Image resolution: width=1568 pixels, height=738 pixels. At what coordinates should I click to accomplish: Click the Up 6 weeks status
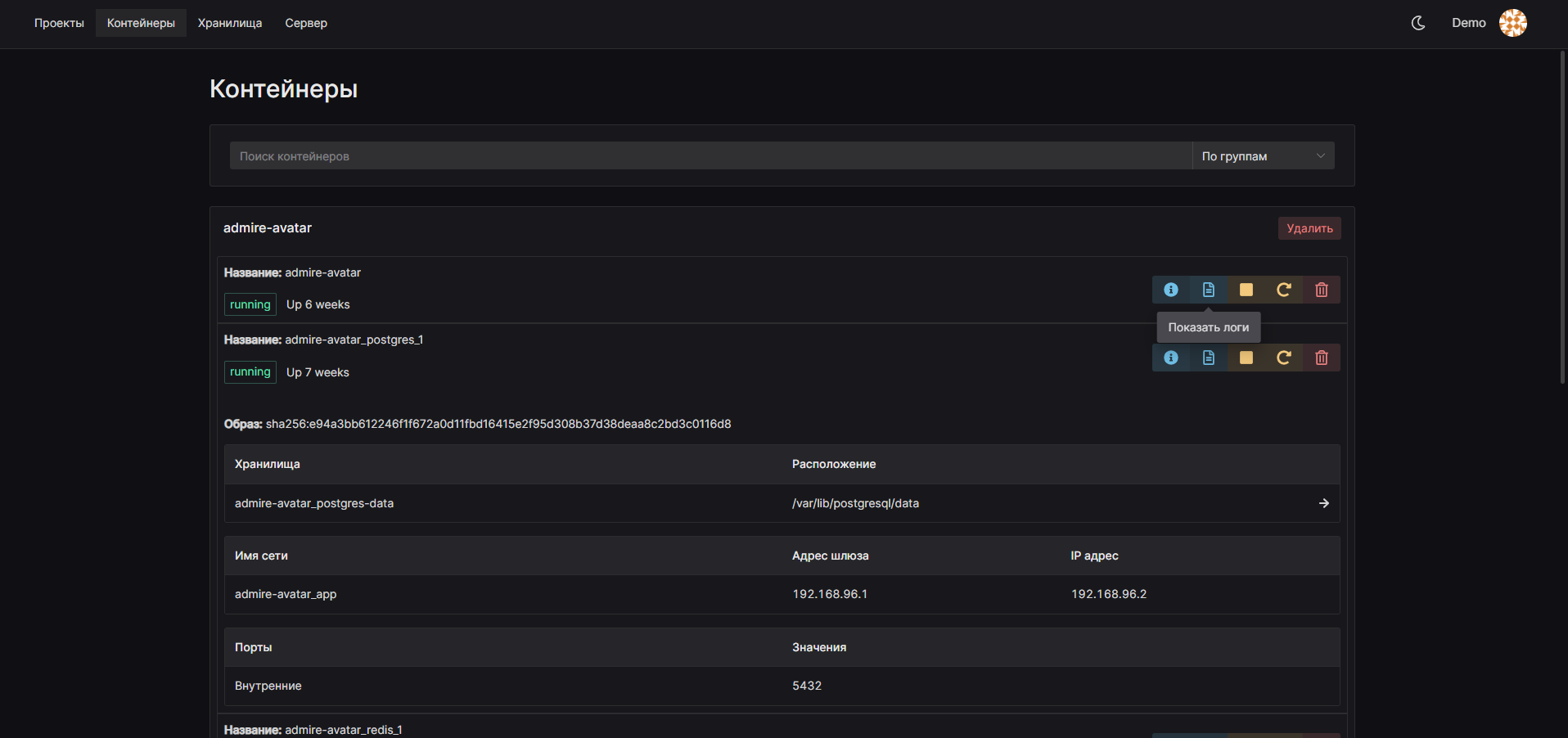pyautogui.click(x=318, y=304)
